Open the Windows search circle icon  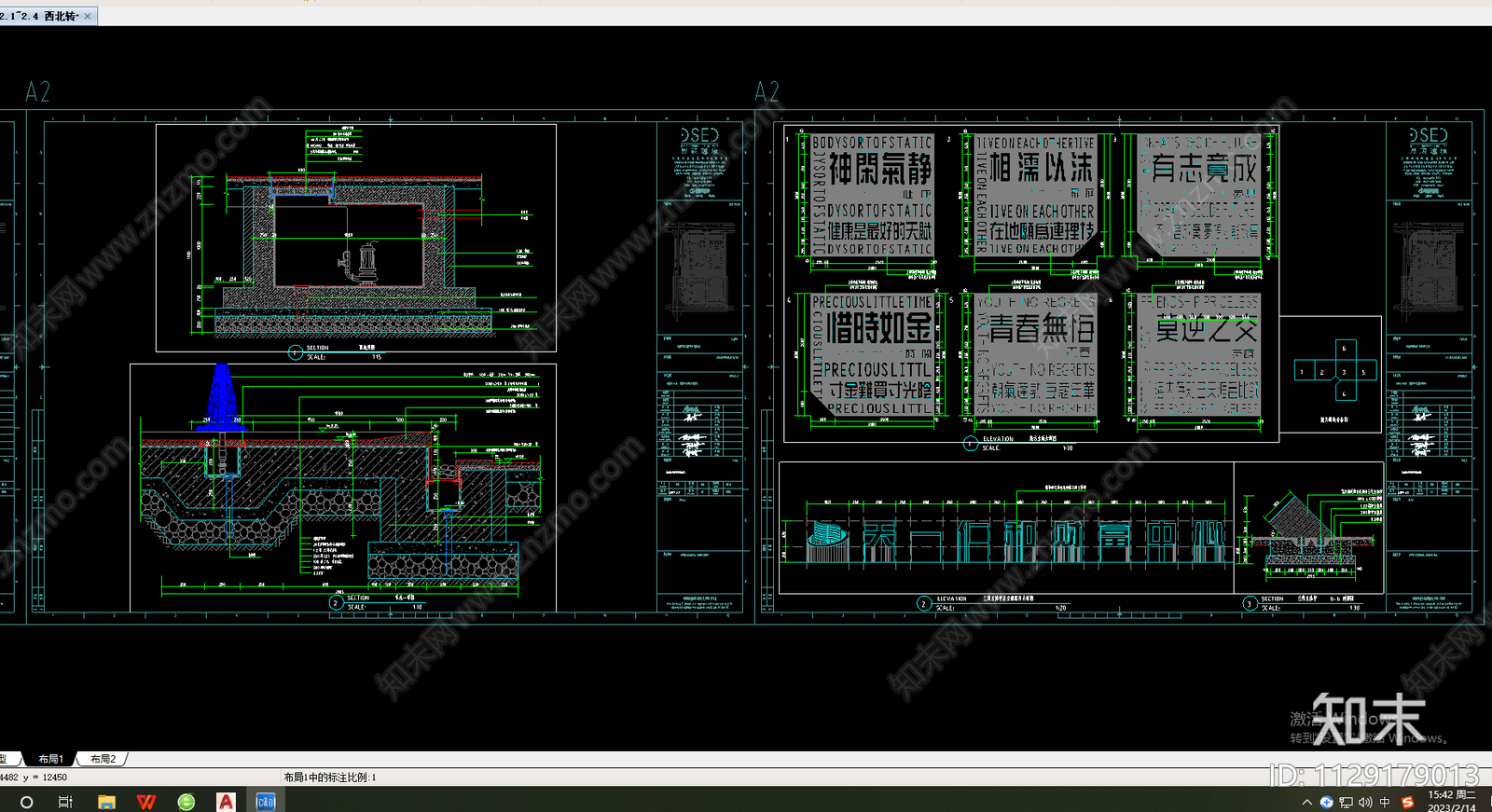pyautogui.click(x=26, y=802)
